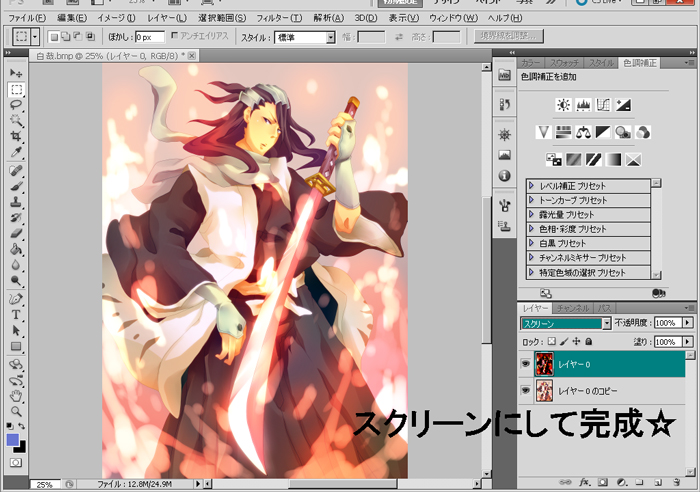Add a Color Balance adjustment

click(x=583, y=131)
